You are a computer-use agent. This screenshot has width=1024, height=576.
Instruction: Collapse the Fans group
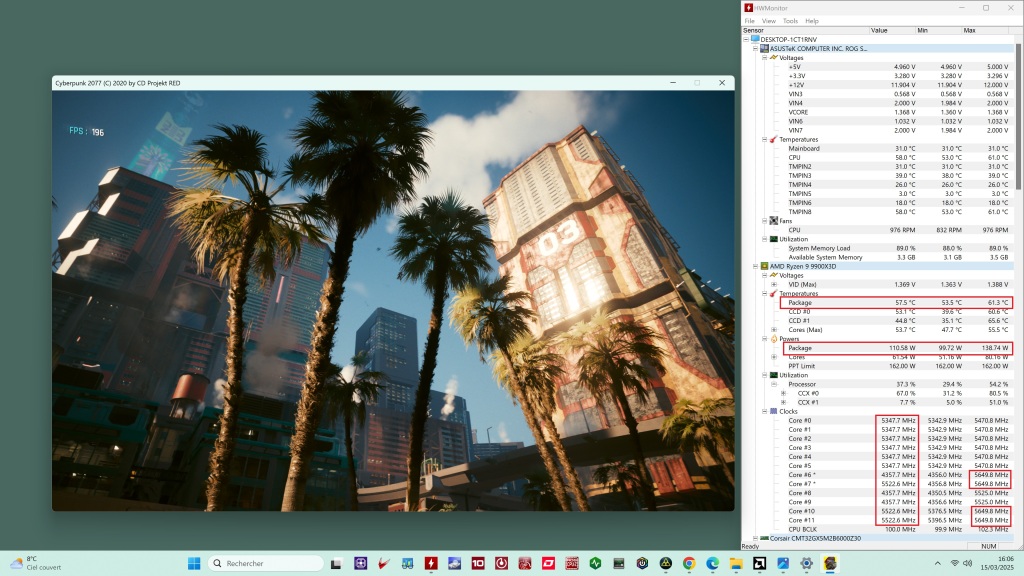764,221
